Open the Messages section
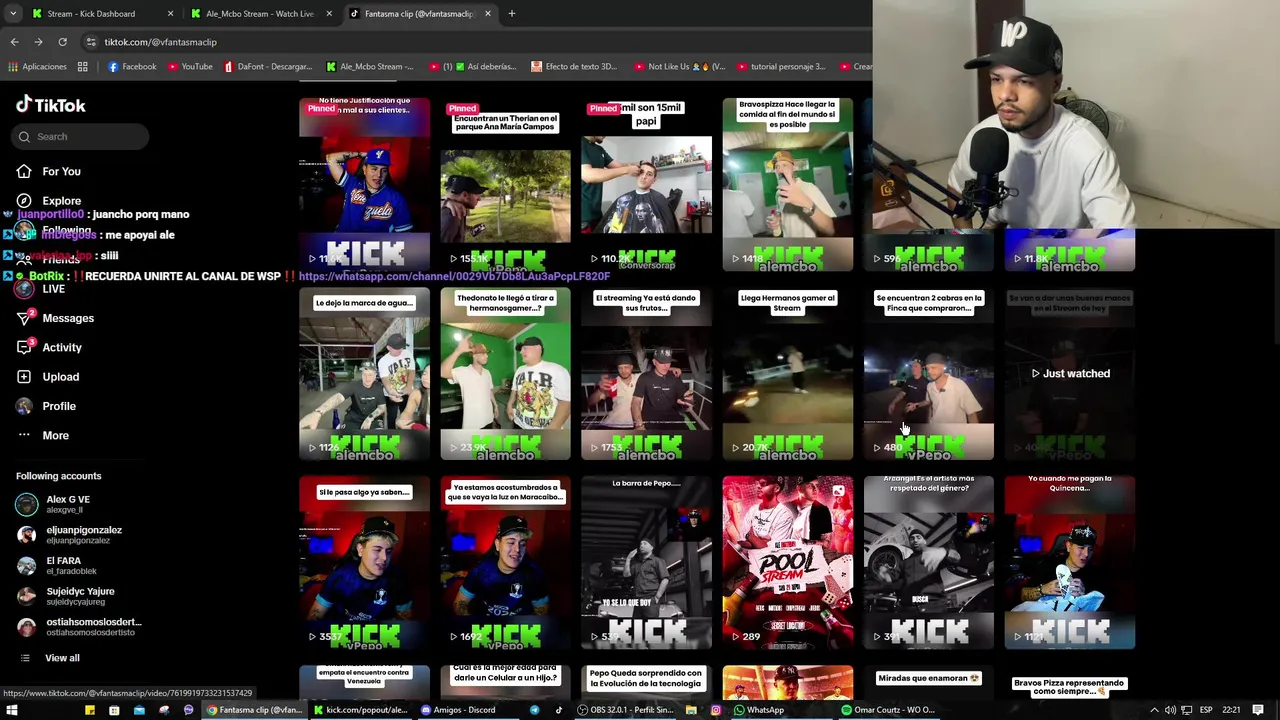 [68, 318]
